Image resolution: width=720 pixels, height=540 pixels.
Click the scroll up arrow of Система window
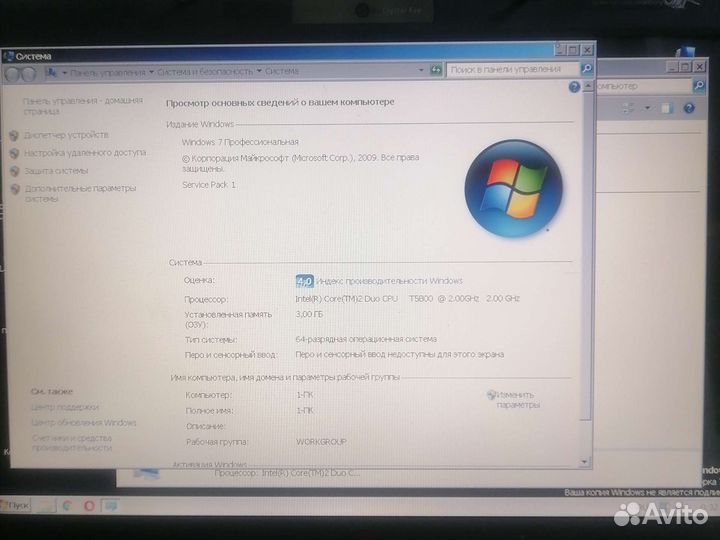click(587, 86)
